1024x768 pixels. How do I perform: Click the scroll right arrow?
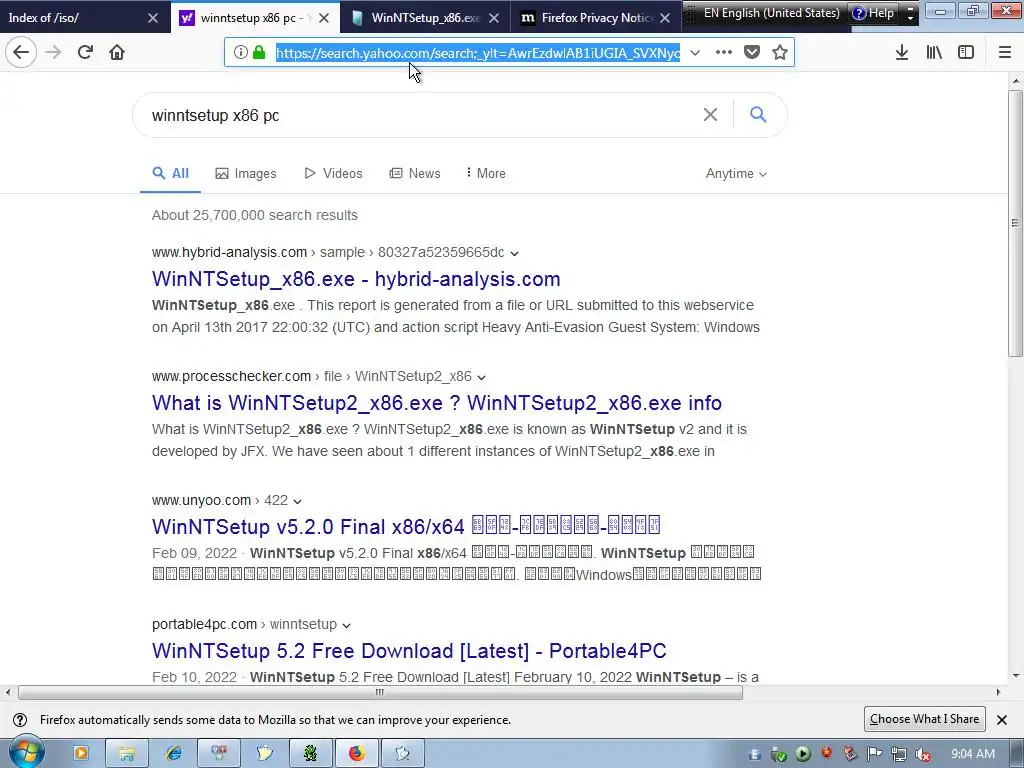tap(998, 692)
